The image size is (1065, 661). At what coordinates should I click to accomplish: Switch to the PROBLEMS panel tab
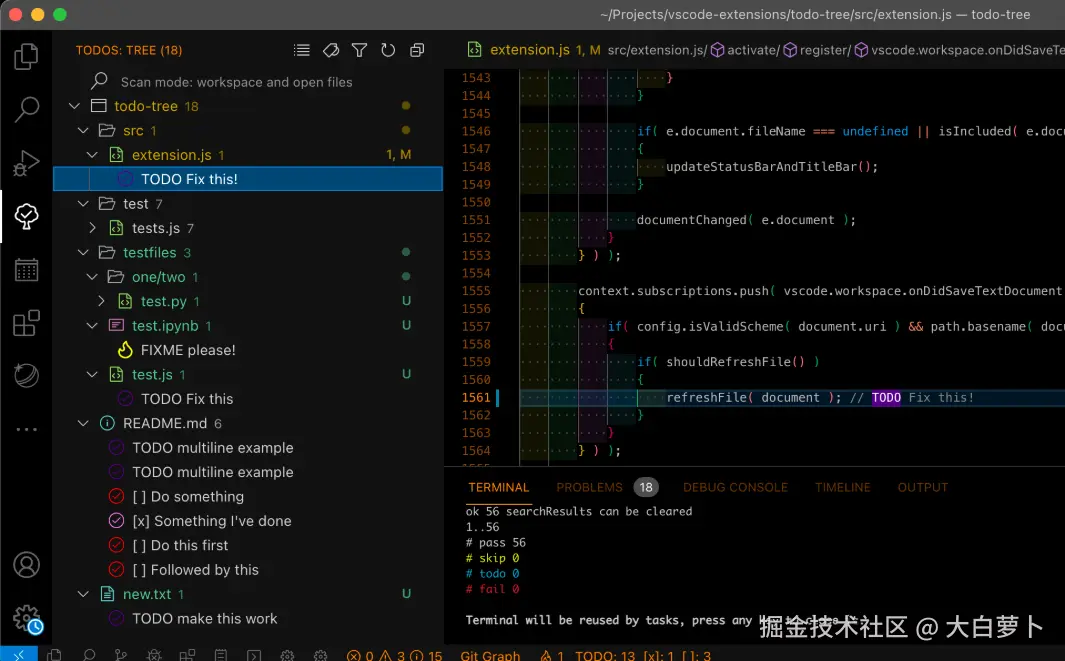[589, 487]
